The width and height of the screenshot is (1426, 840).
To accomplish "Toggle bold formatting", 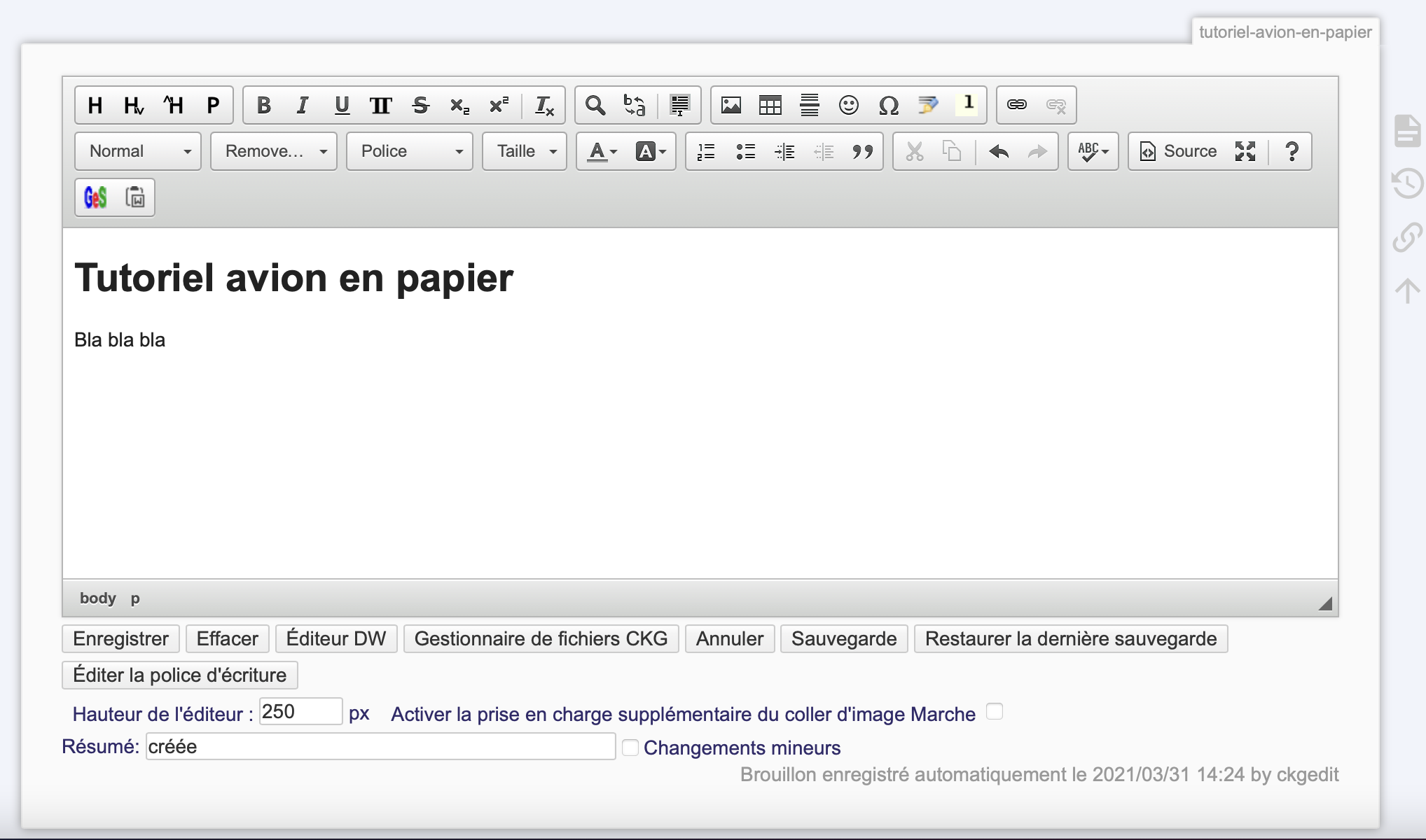I will [x=263, y=105].
